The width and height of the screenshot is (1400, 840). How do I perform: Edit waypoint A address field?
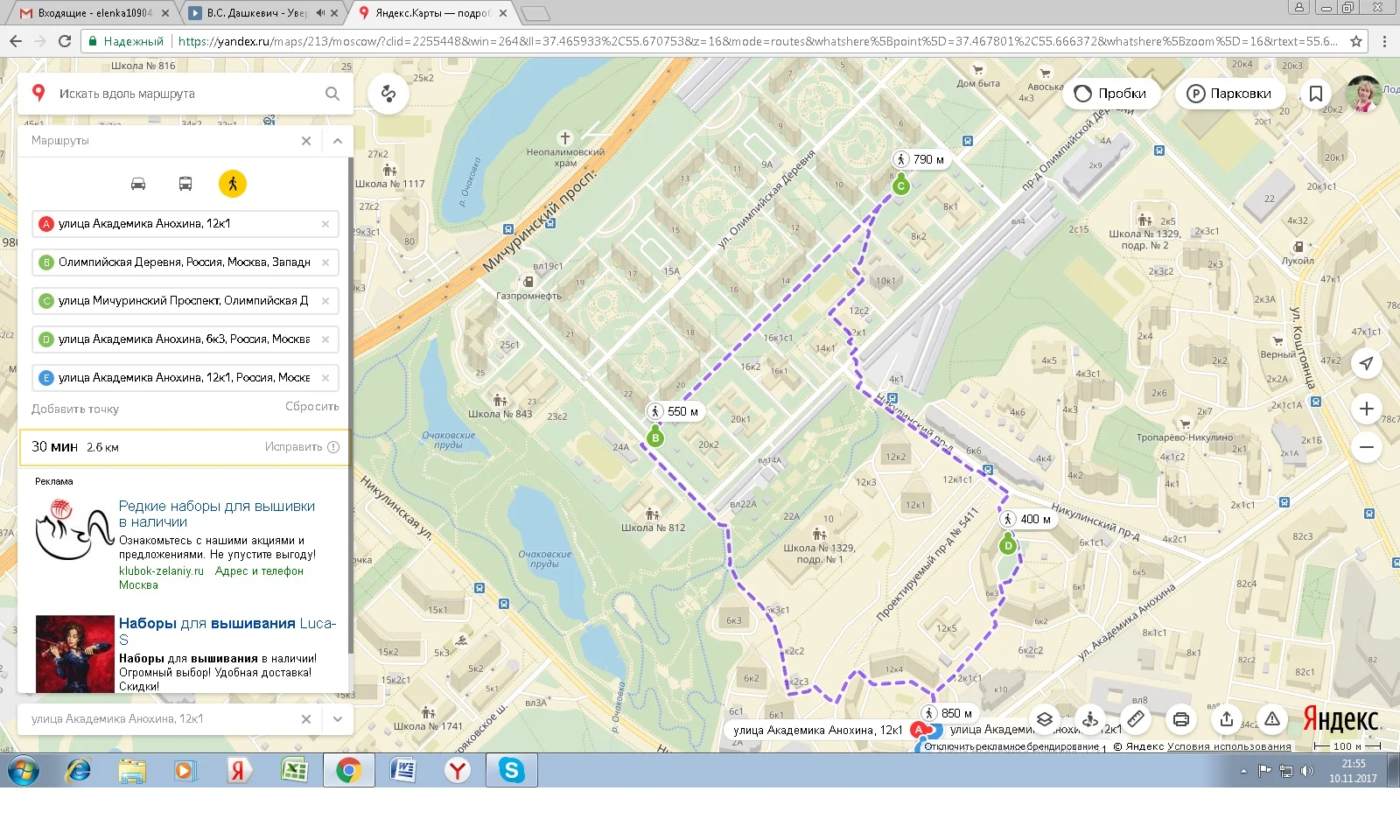(x=184, y=224)
